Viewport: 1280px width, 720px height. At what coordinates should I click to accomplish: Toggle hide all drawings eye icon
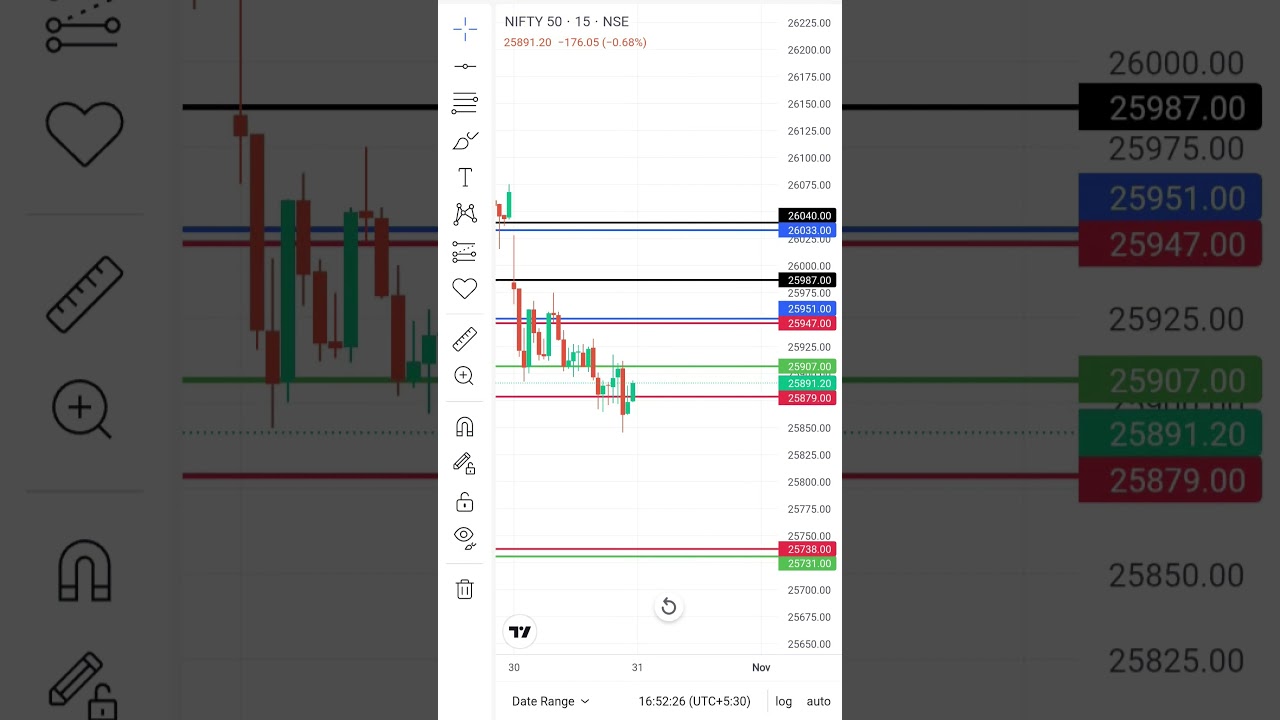[x=465, y=538]
